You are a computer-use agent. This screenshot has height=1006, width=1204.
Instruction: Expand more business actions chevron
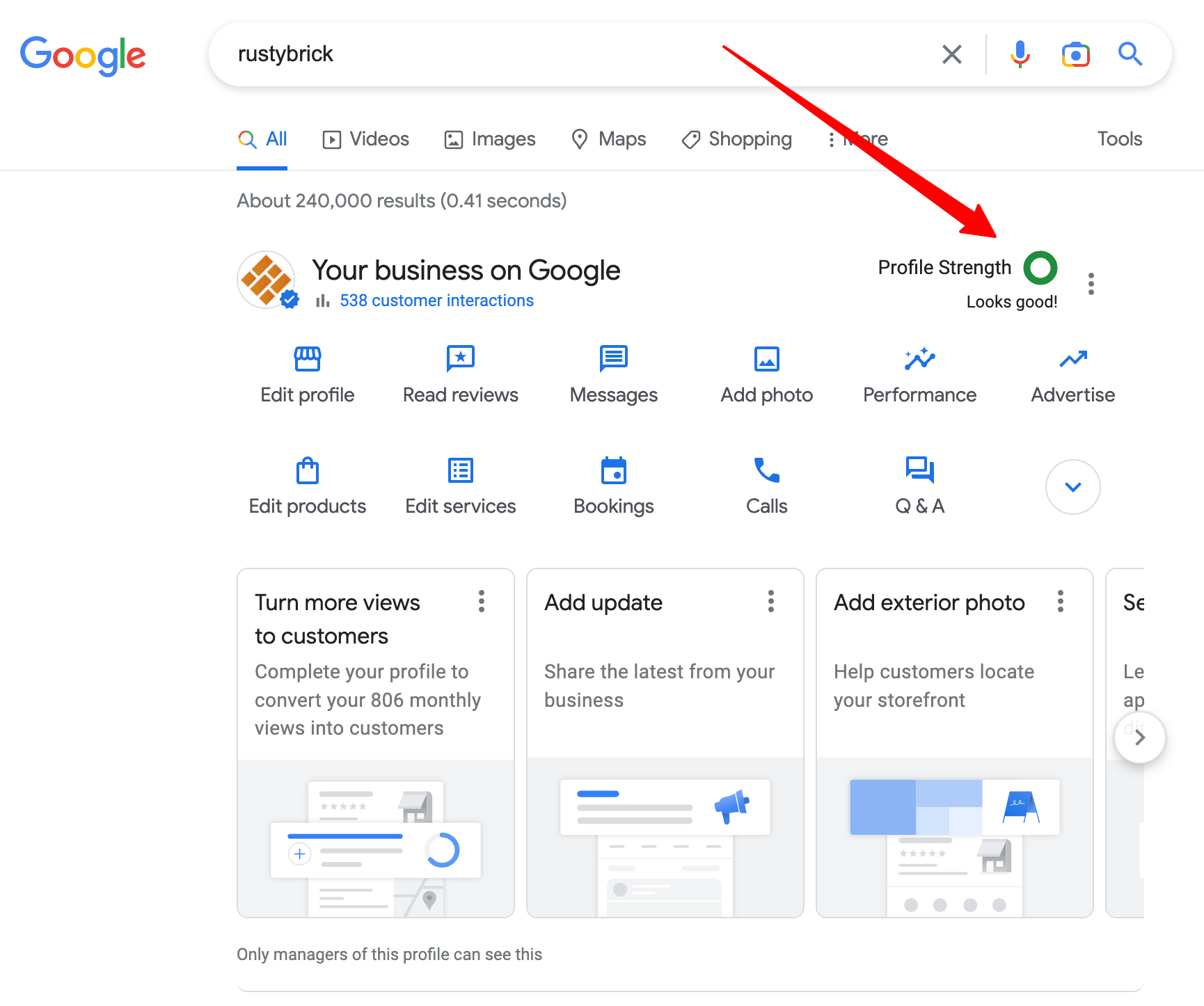(x=1072, y=487)
